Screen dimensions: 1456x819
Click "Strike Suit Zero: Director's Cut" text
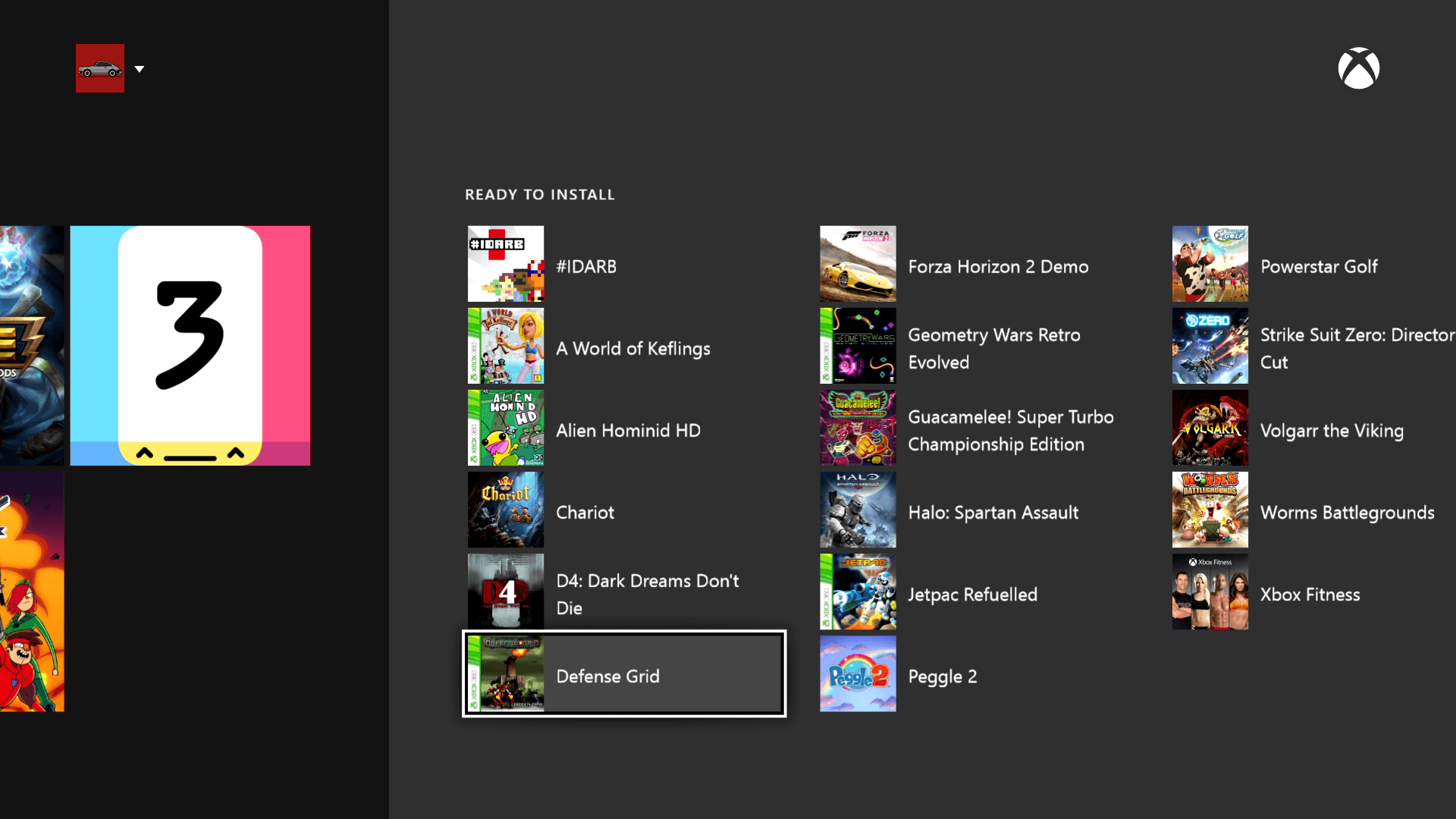(1357, 349)
